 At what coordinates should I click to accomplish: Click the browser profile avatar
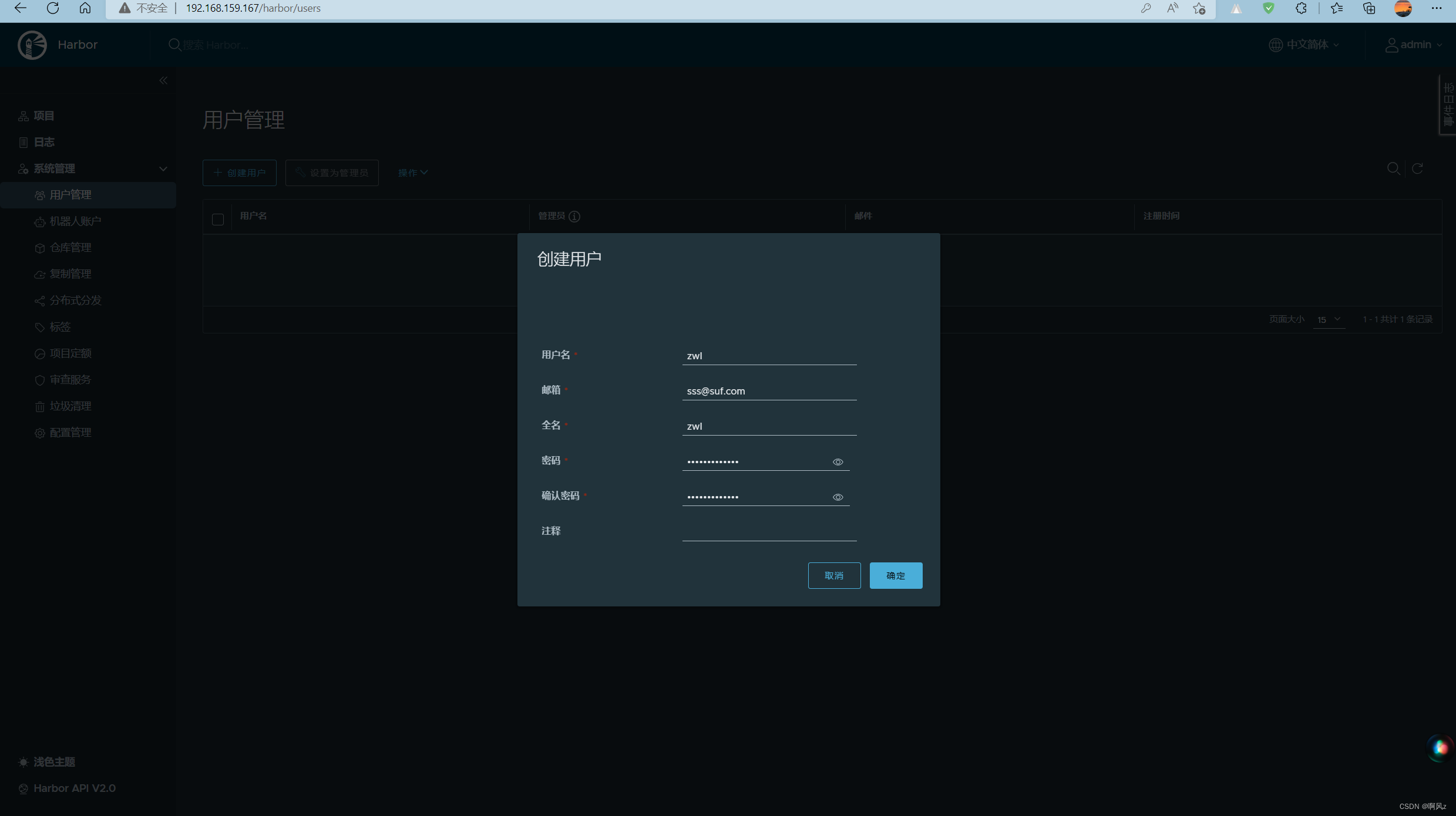[x=1403, y=8]
